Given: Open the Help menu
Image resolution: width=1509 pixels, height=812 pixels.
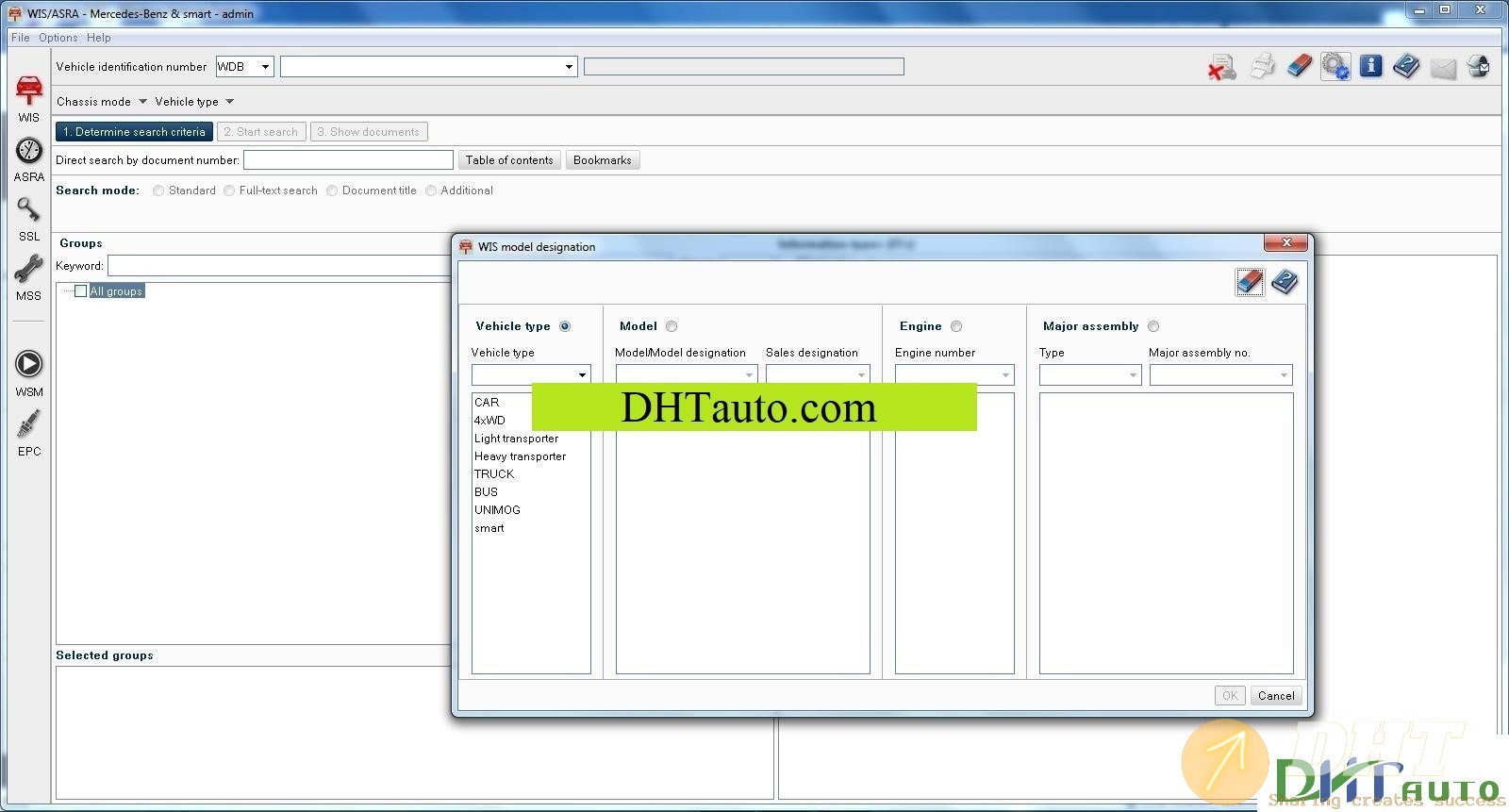Looking at the screenshot, I should click(98, 38).
